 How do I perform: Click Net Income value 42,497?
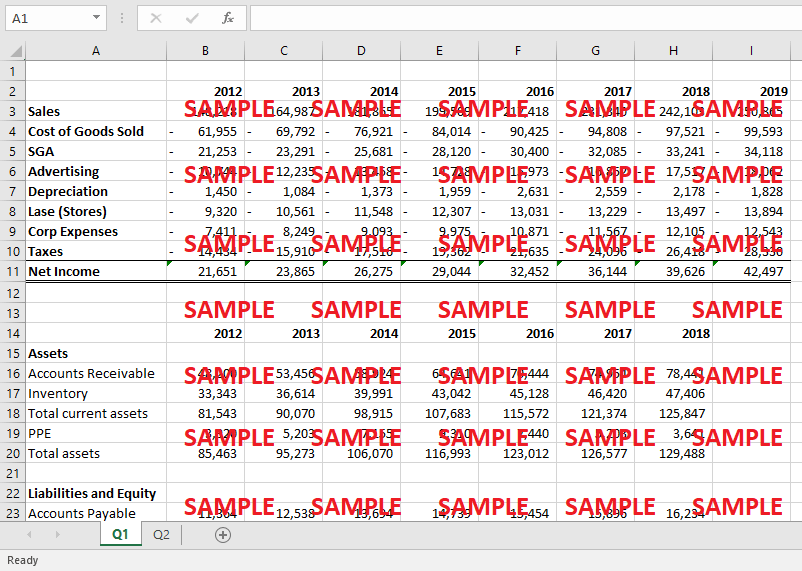pos(751,272)
